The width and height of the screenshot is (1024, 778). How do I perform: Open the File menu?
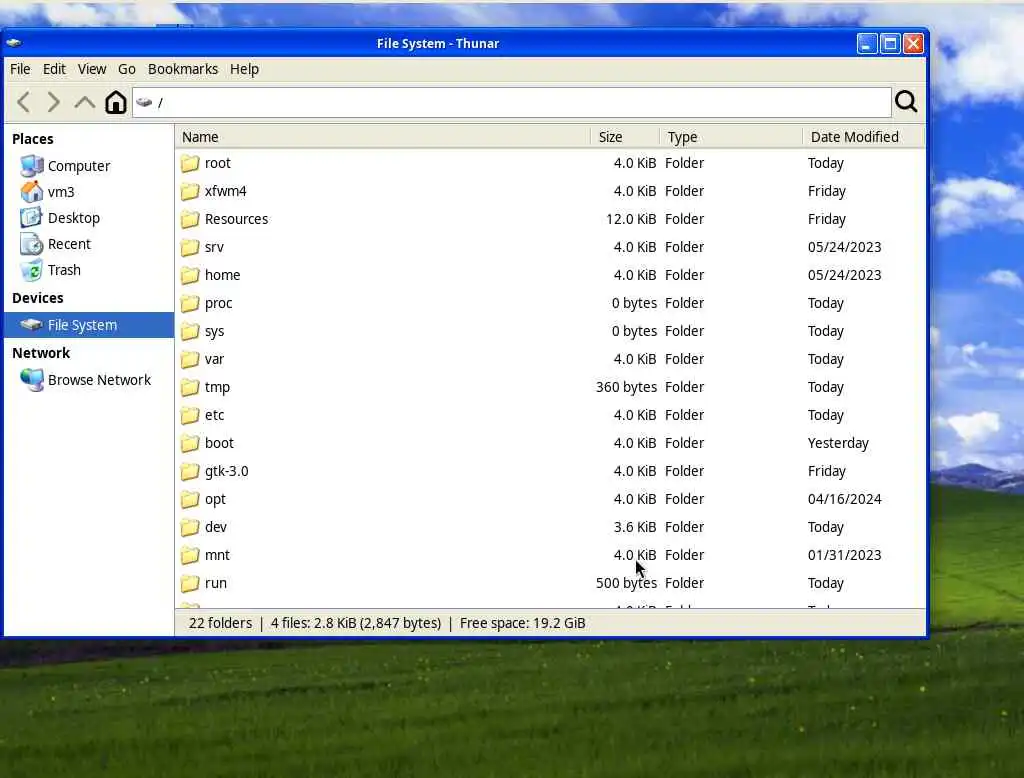(x=20, y=69)
